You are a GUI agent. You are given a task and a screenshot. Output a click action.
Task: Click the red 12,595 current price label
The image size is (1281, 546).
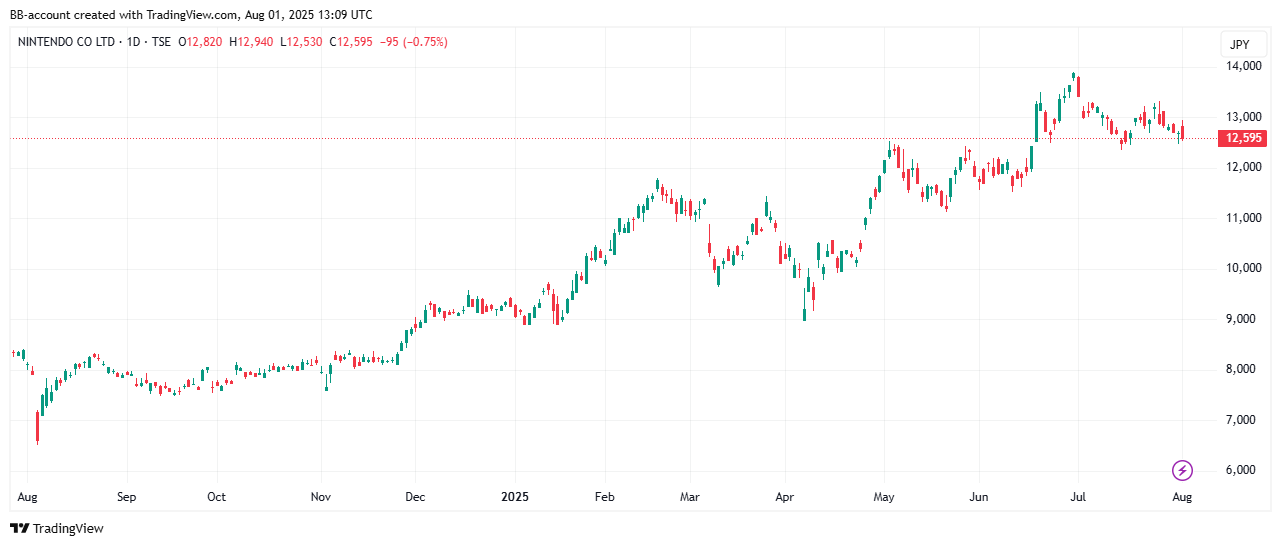[1243, 138]
